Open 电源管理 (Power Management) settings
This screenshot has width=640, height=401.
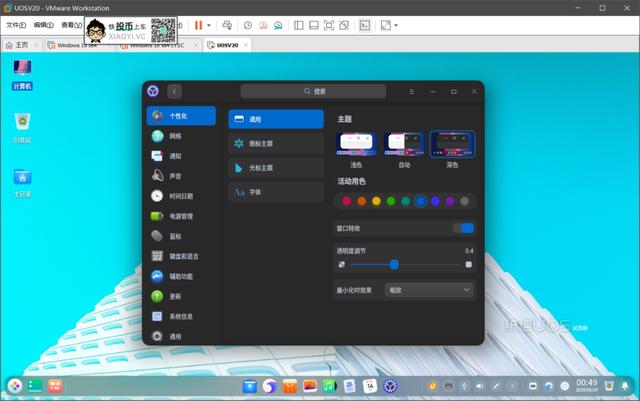coord(180,216)
